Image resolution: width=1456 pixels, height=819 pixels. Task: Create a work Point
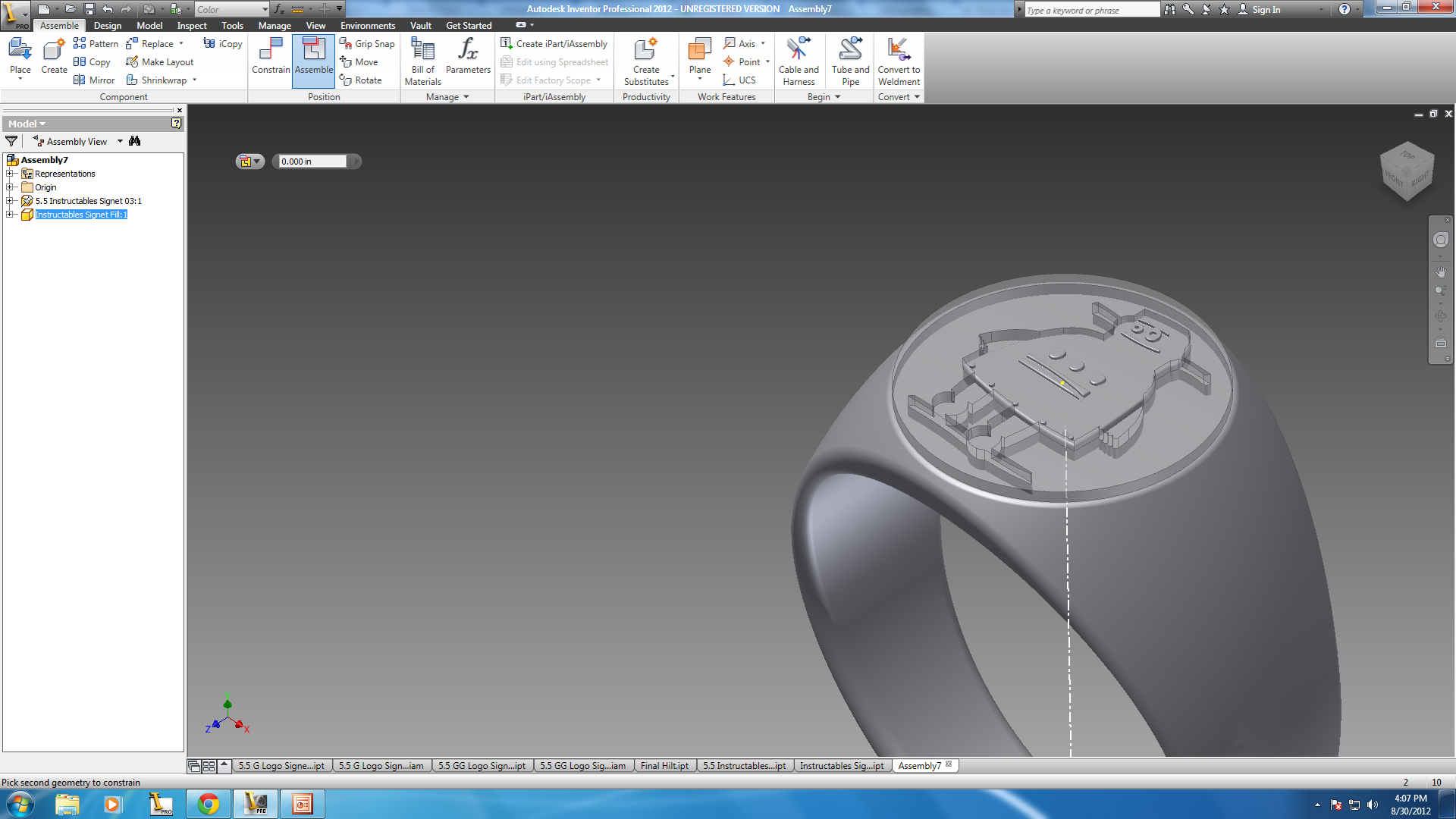coord(742,62)
